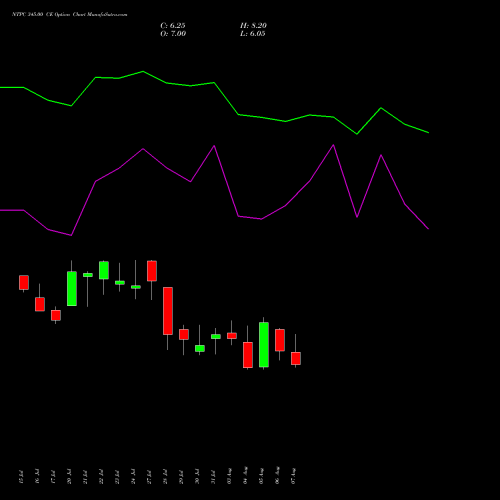This screenshot has height=500, width=500.
Task: Click the first red candle above 15 Jul
Action: click(24, 282)
